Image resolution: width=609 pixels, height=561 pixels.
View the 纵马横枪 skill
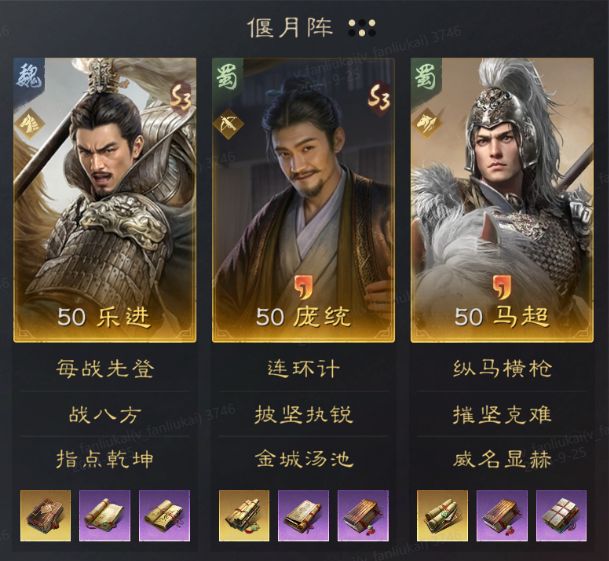point(502,368)
